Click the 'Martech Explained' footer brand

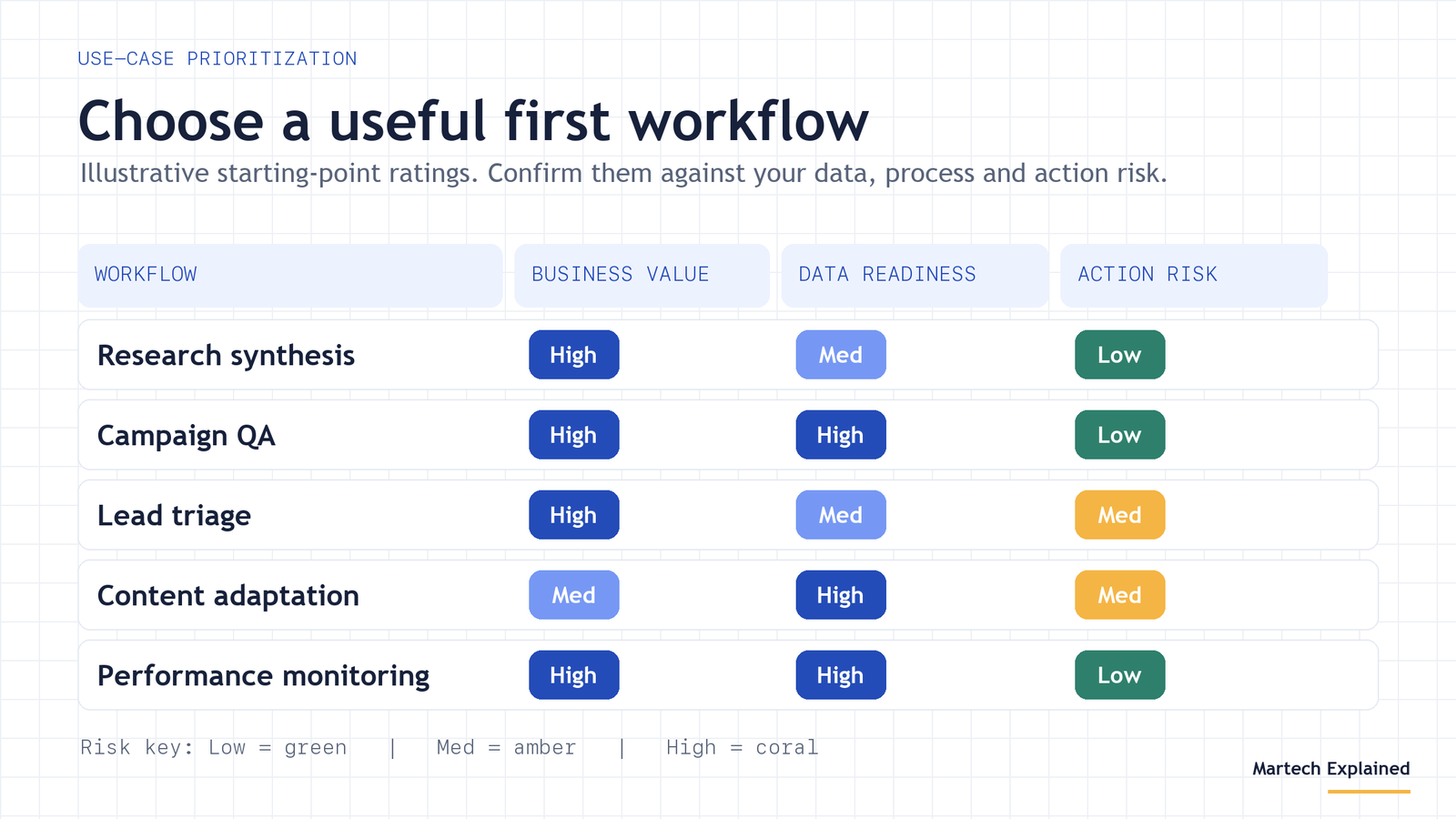click(1331, 769)
